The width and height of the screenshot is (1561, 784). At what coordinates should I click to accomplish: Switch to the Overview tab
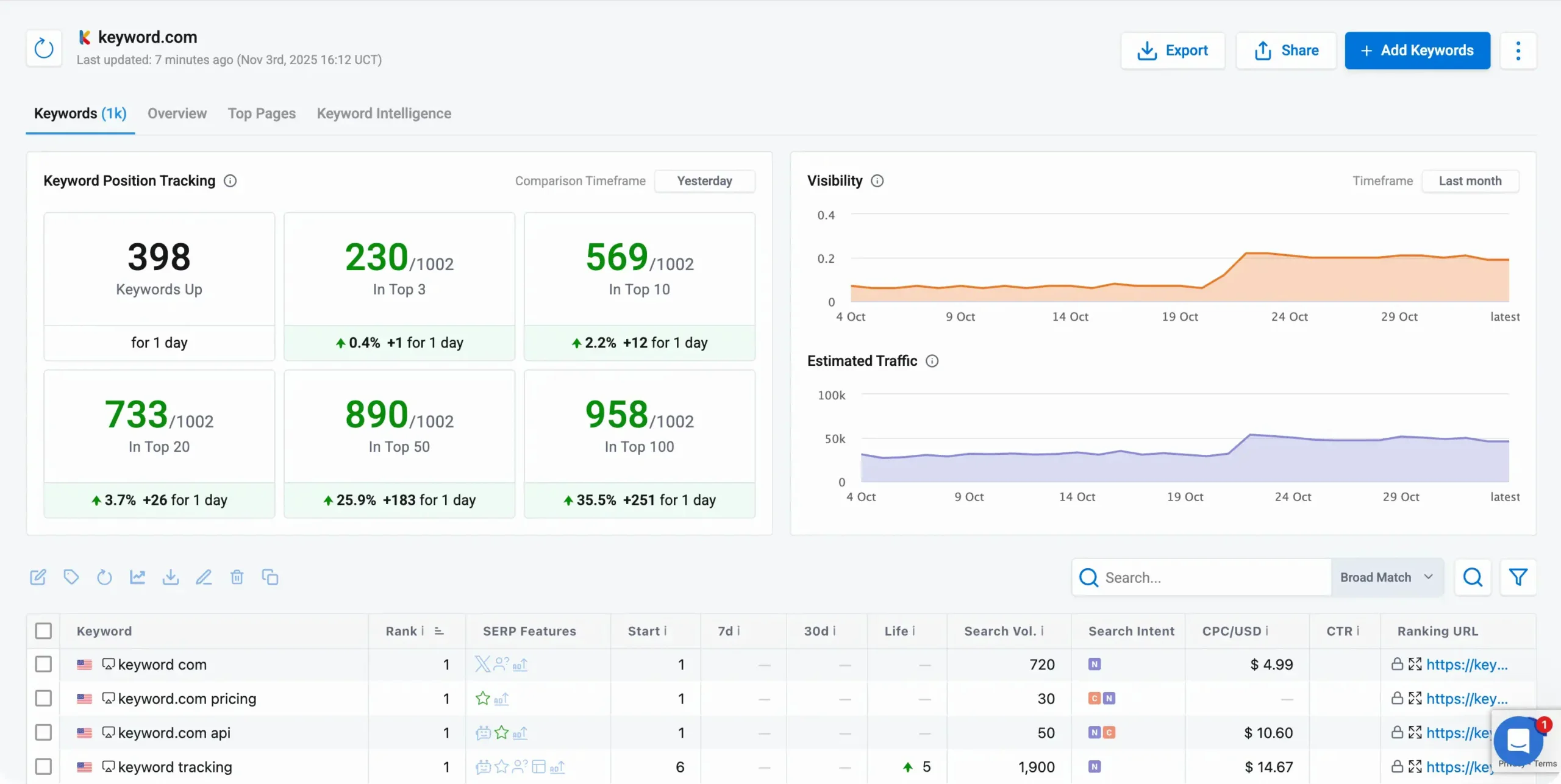point(177,113)
